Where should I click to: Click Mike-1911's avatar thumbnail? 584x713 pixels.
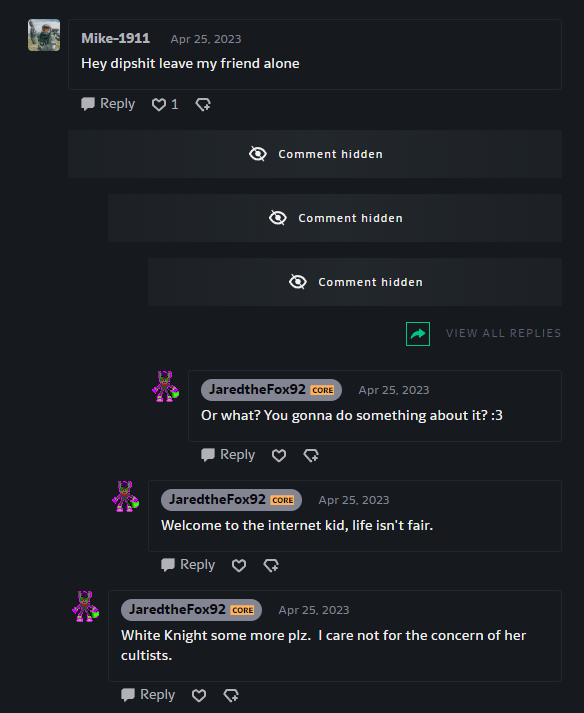pyautogui.click(x=44, y=35)
